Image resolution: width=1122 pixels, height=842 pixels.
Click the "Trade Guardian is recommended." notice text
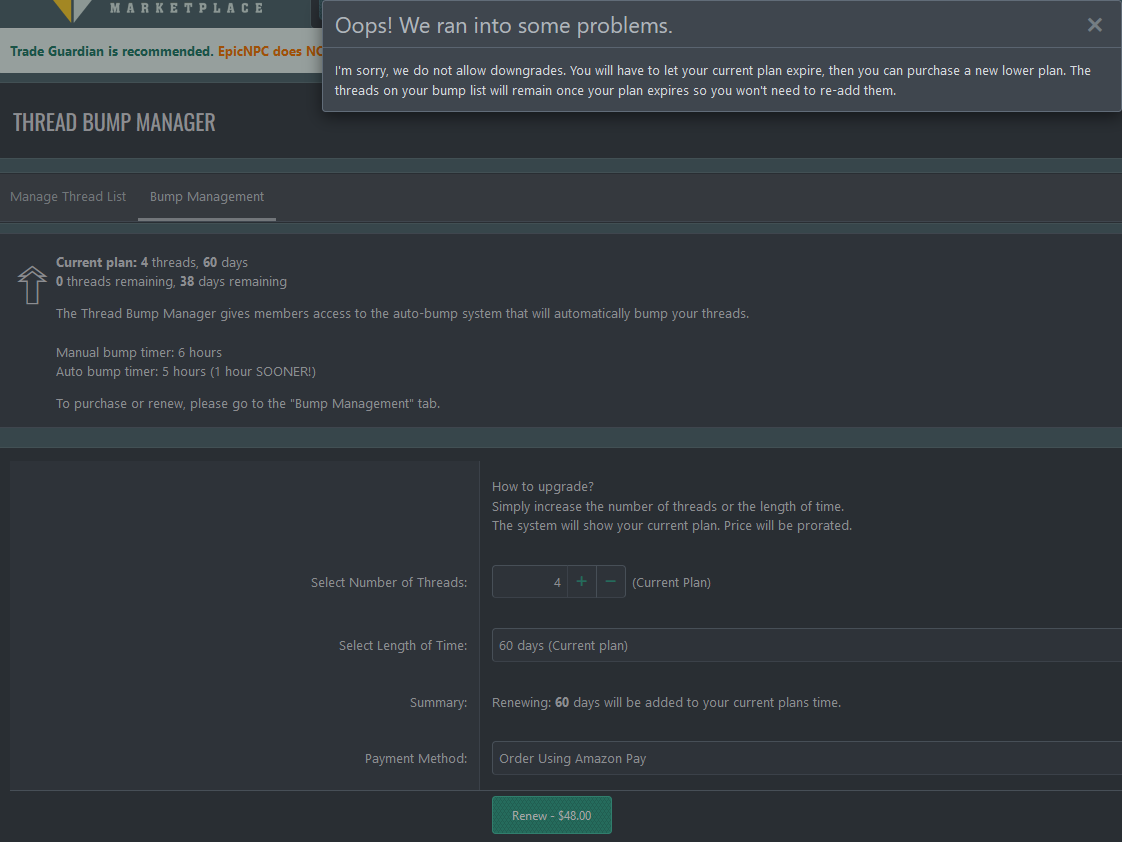[x=112, y=52]
